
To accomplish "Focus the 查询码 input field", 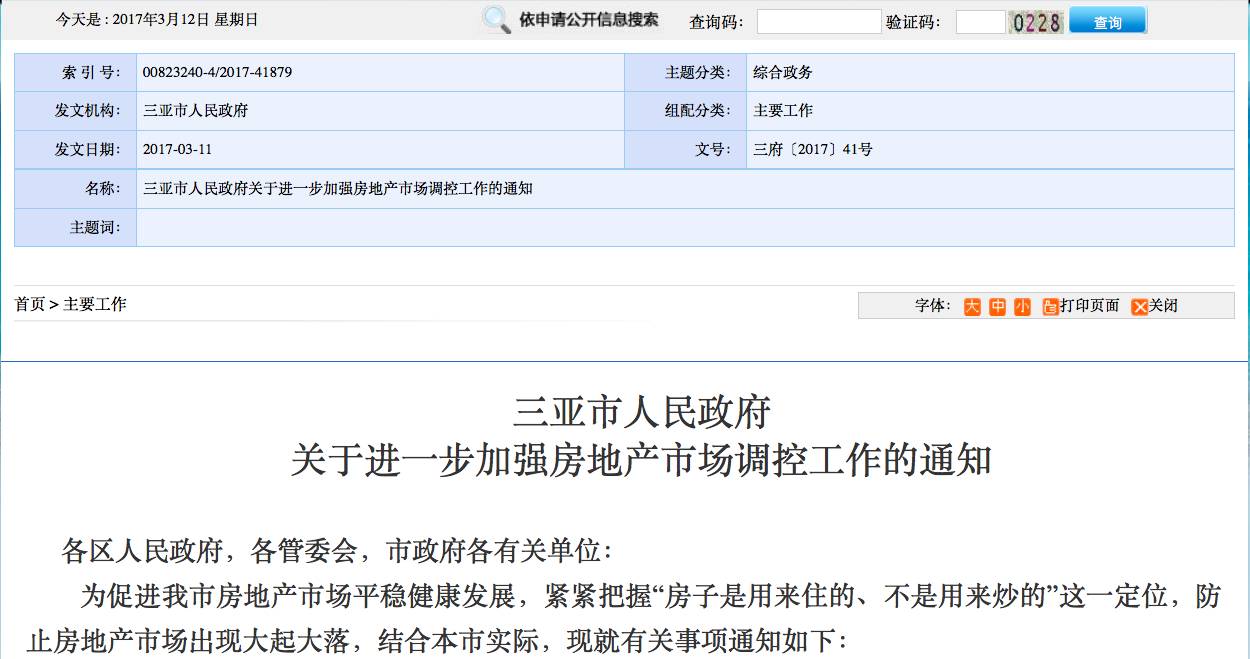I will tap(818, 22).
